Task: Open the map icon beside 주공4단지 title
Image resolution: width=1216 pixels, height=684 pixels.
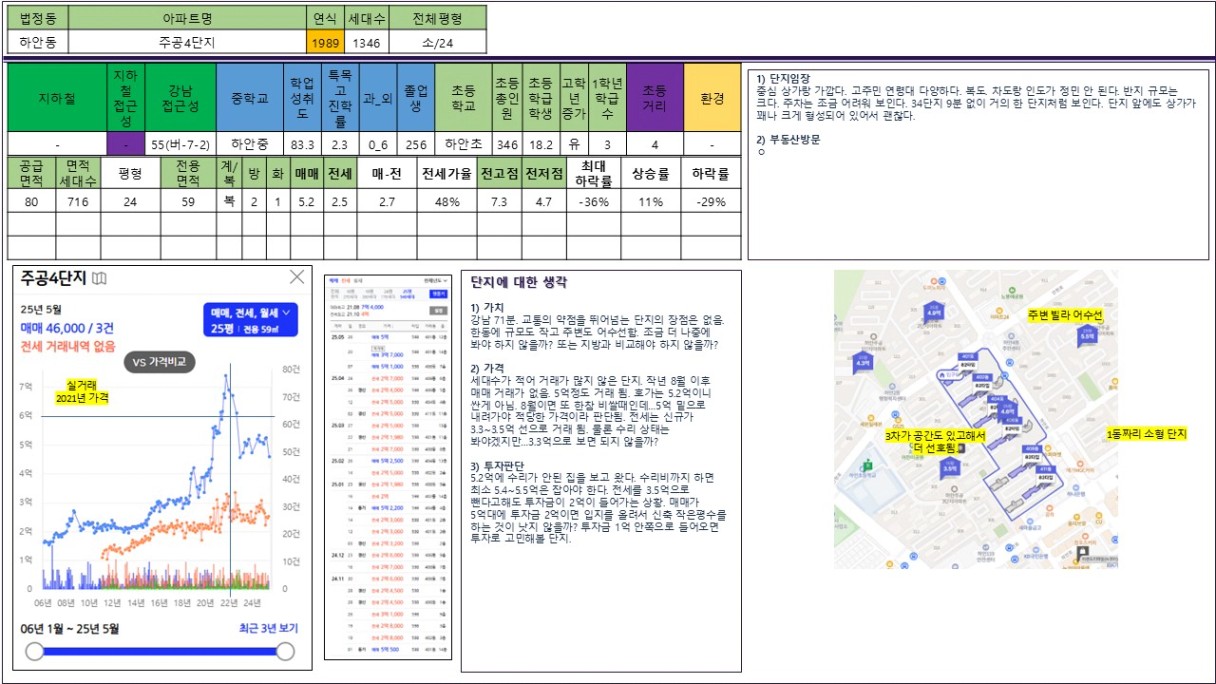Action: point(99,278)
